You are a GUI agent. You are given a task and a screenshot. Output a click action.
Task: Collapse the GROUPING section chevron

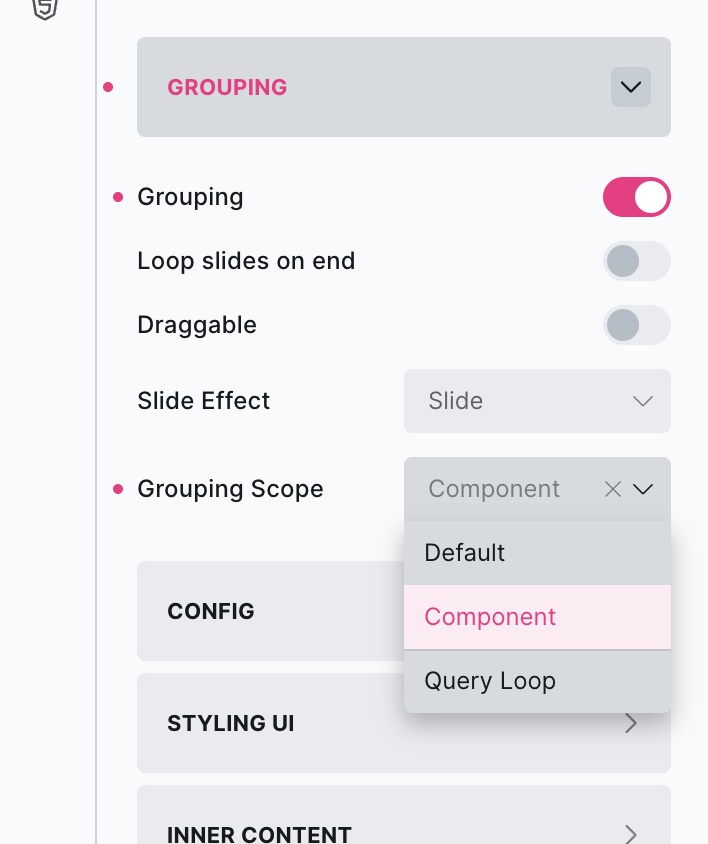[x=630, y=87]
